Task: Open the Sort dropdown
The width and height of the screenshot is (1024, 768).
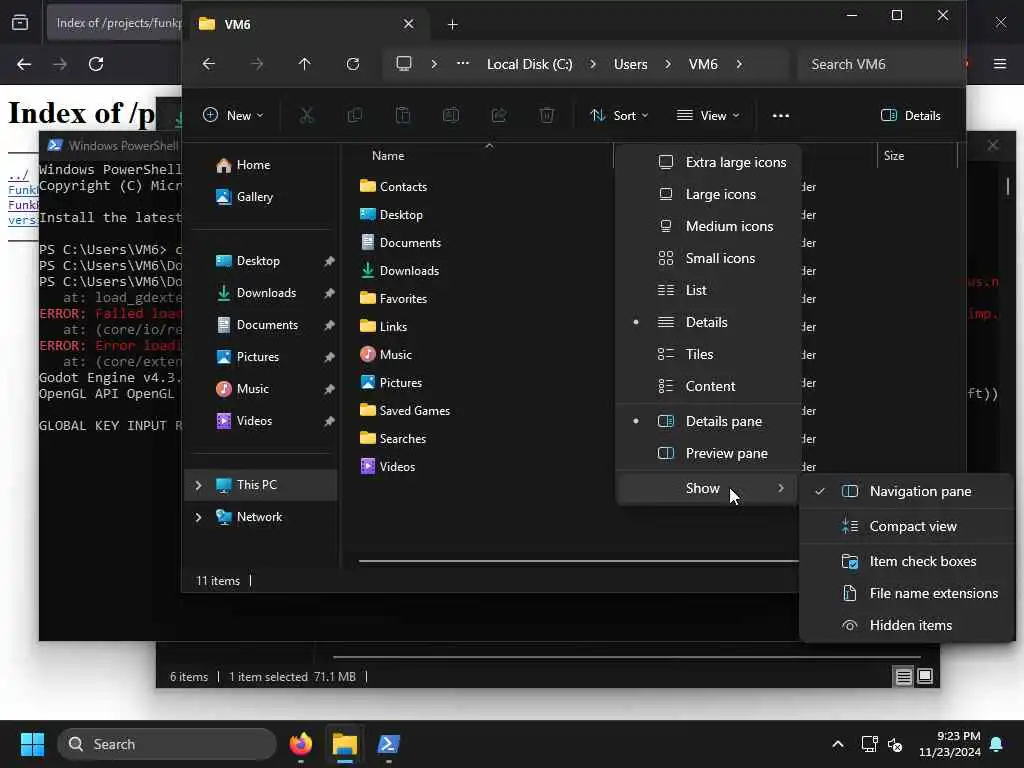Action: (619, 116)
